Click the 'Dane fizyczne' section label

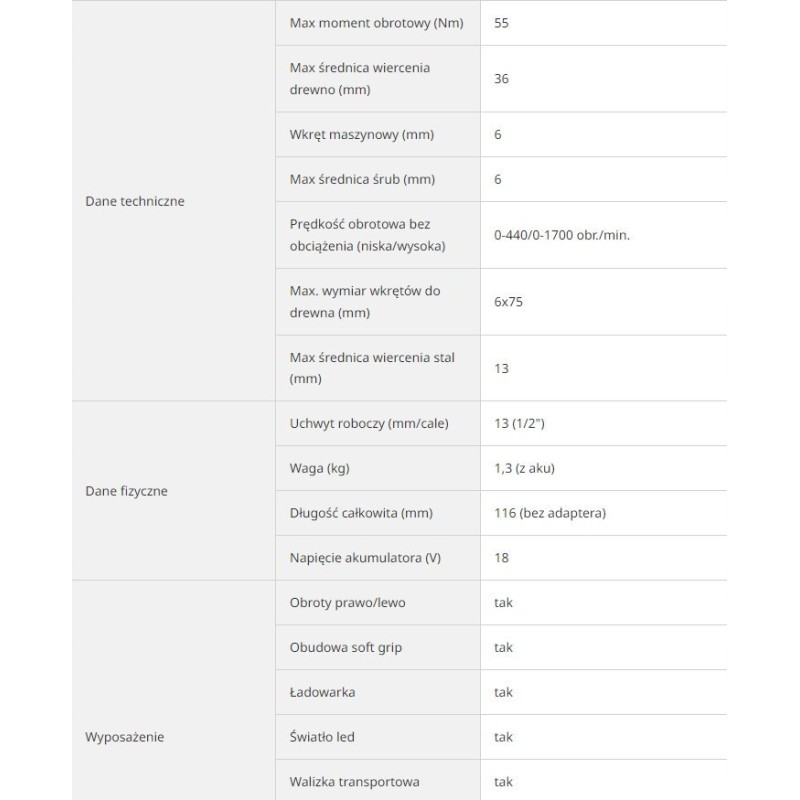(x=127, y=491)
